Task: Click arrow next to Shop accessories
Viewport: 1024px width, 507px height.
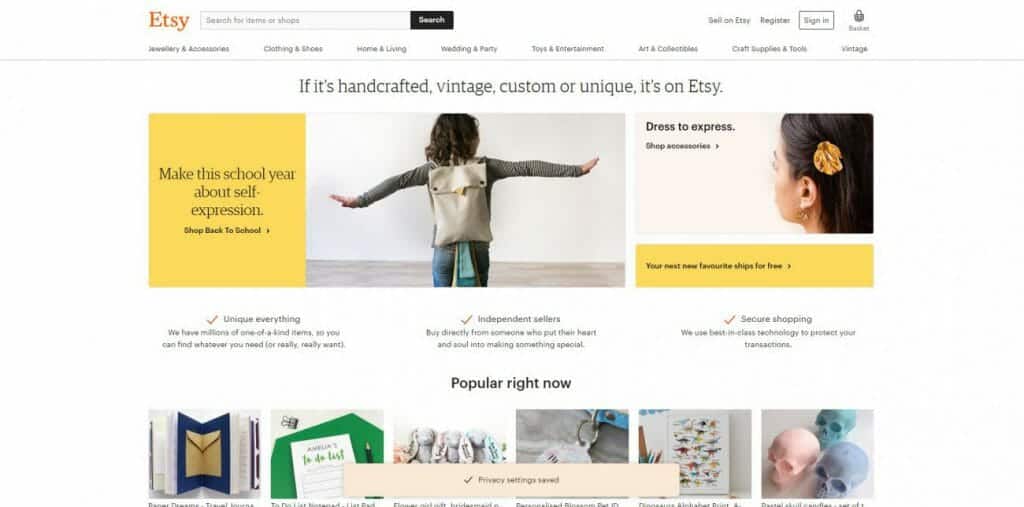Action: click(717, 146)
